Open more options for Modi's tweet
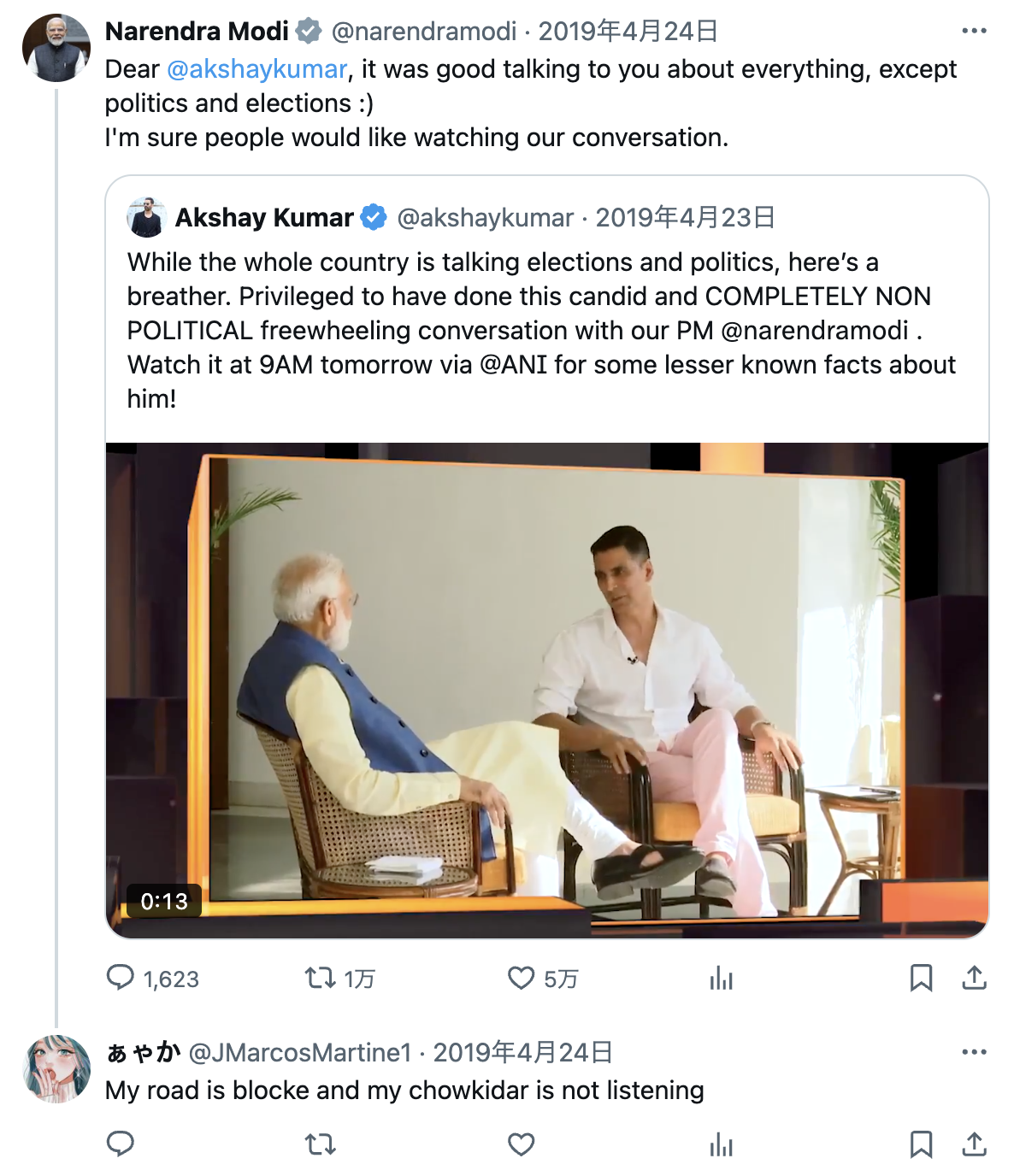The width and height of the screenshot is (1014, 1176). pyautogui.click(x=974, y=31)
